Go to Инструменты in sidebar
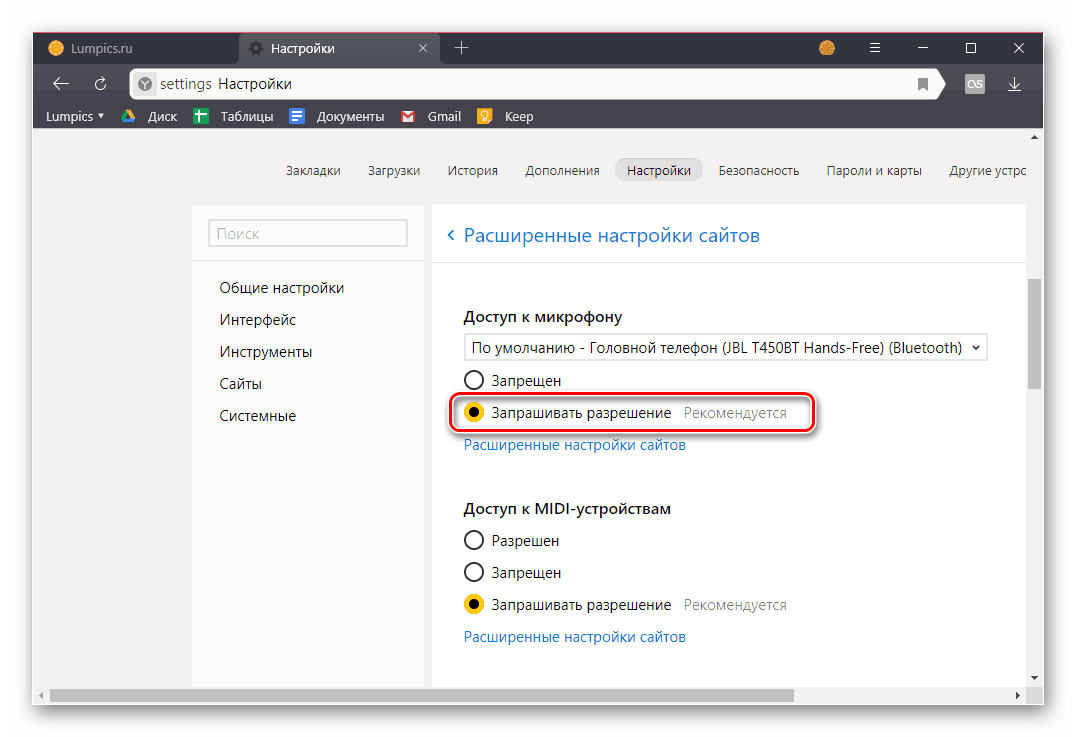Viewport: 1076px width, 737px height. click(266, 351)
